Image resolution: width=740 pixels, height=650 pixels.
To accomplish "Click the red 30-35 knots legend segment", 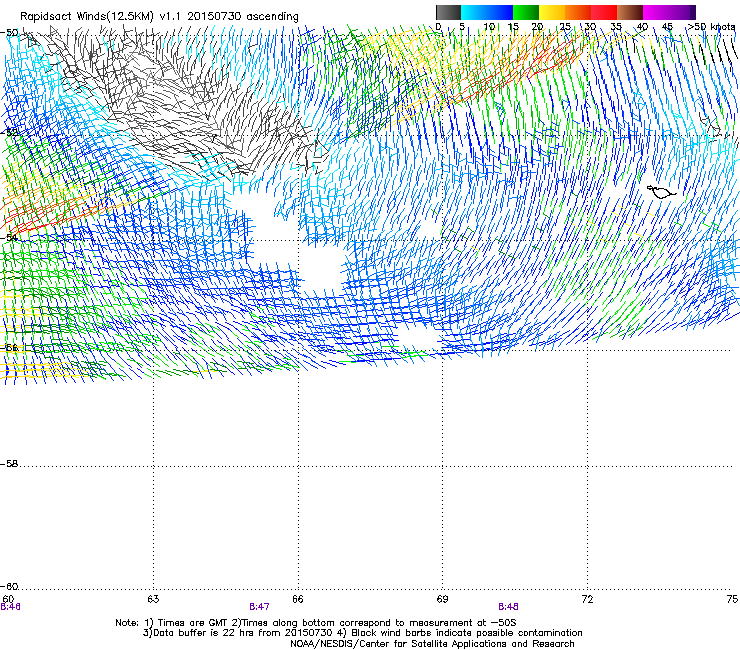I will click(x=604, y=12).
